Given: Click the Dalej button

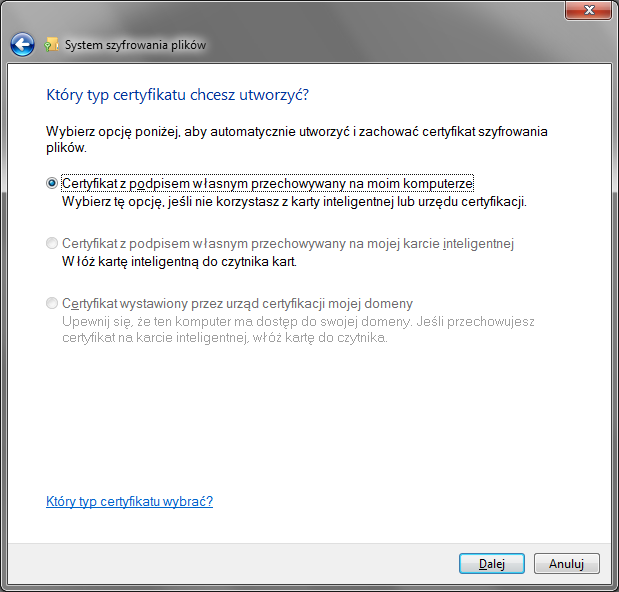Looking at the screenshot, I should 491,564.
